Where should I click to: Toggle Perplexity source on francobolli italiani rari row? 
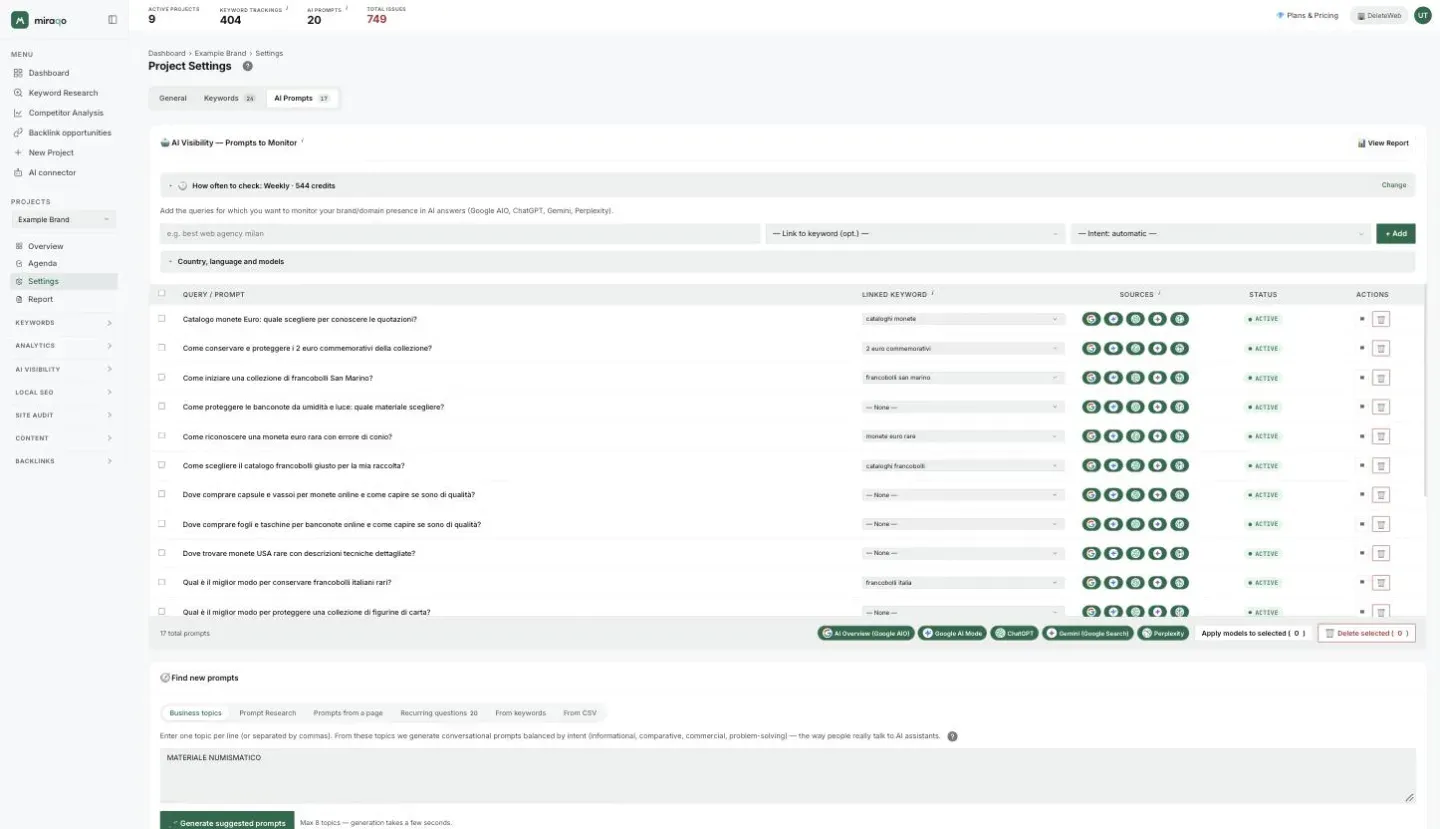click(x=1180, y=582)
